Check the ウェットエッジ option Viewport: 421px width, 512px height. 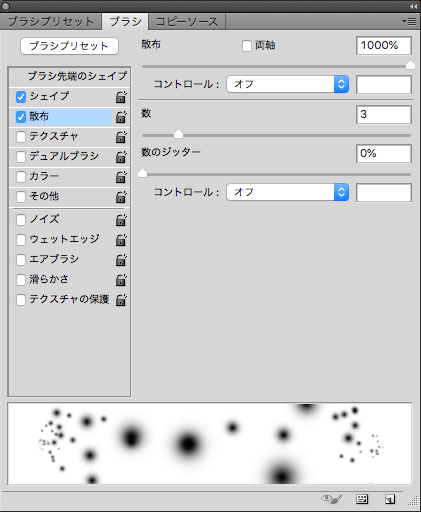pos(21,240)
